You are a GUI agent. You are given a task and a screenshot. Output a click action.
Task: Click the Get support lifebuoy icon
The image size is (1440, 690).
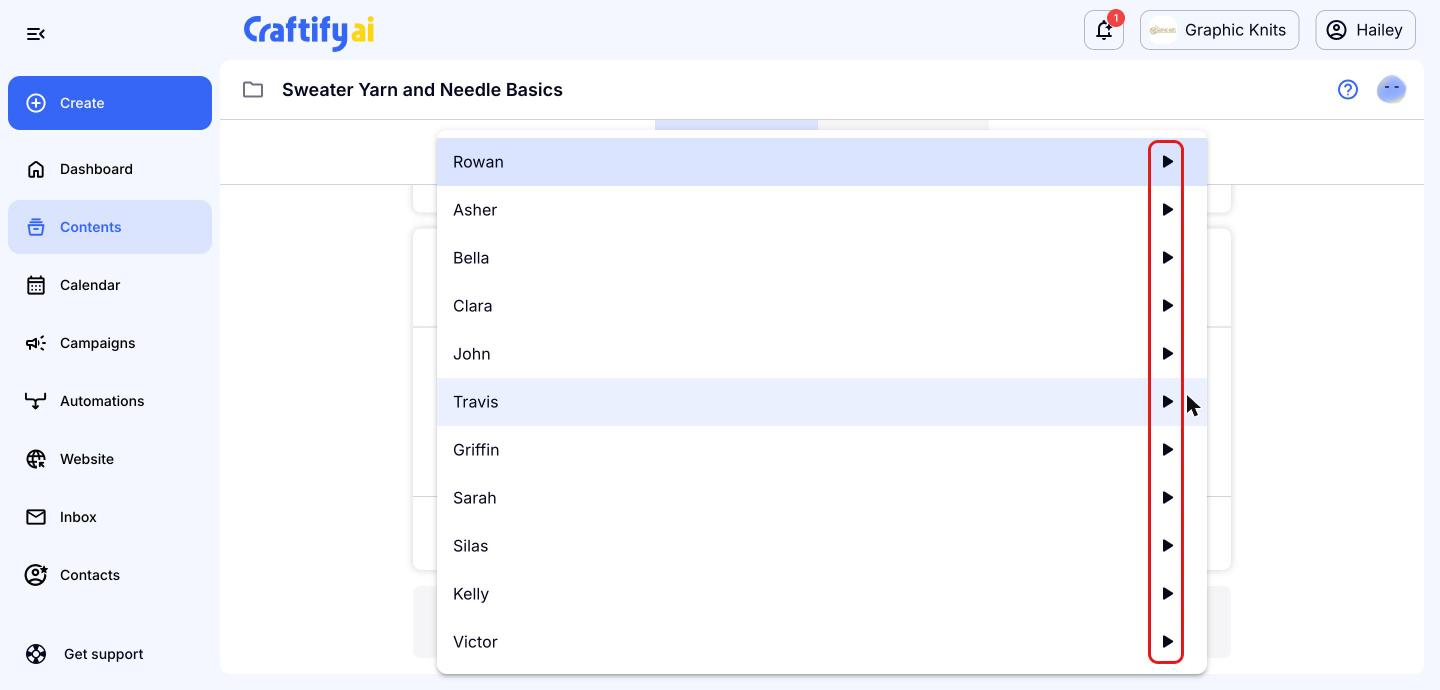coord(36,654)
